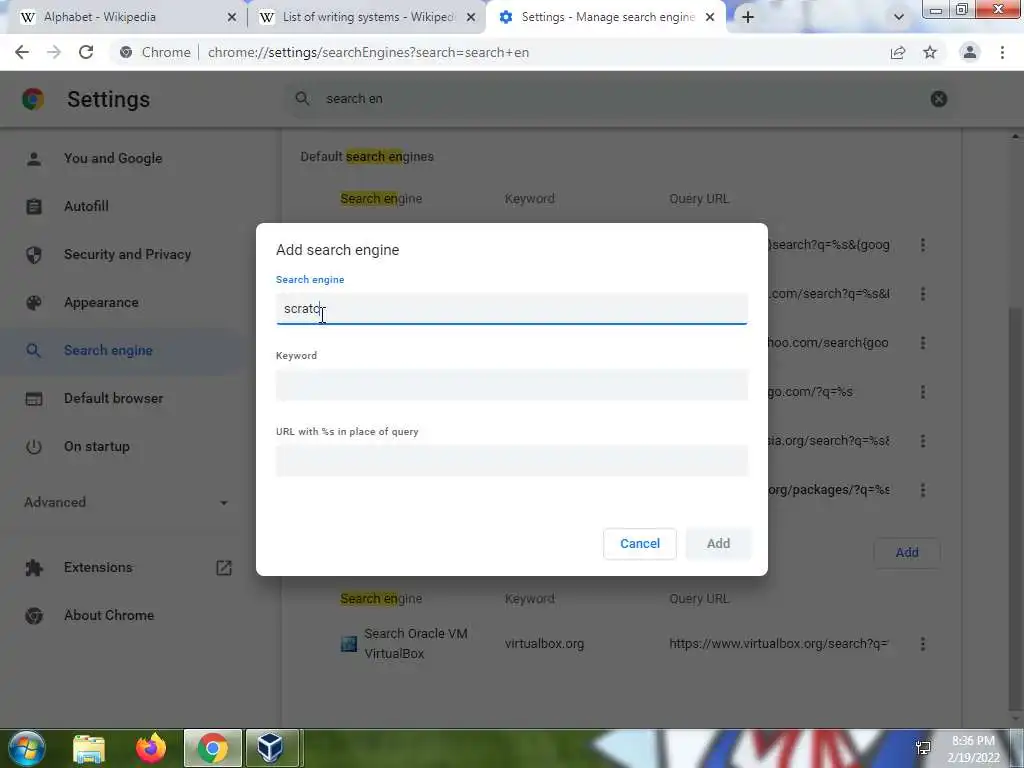Viewport: 1024px width, 768px height.
Task: Click Add button for other search engines
Action: pos(906,552)
